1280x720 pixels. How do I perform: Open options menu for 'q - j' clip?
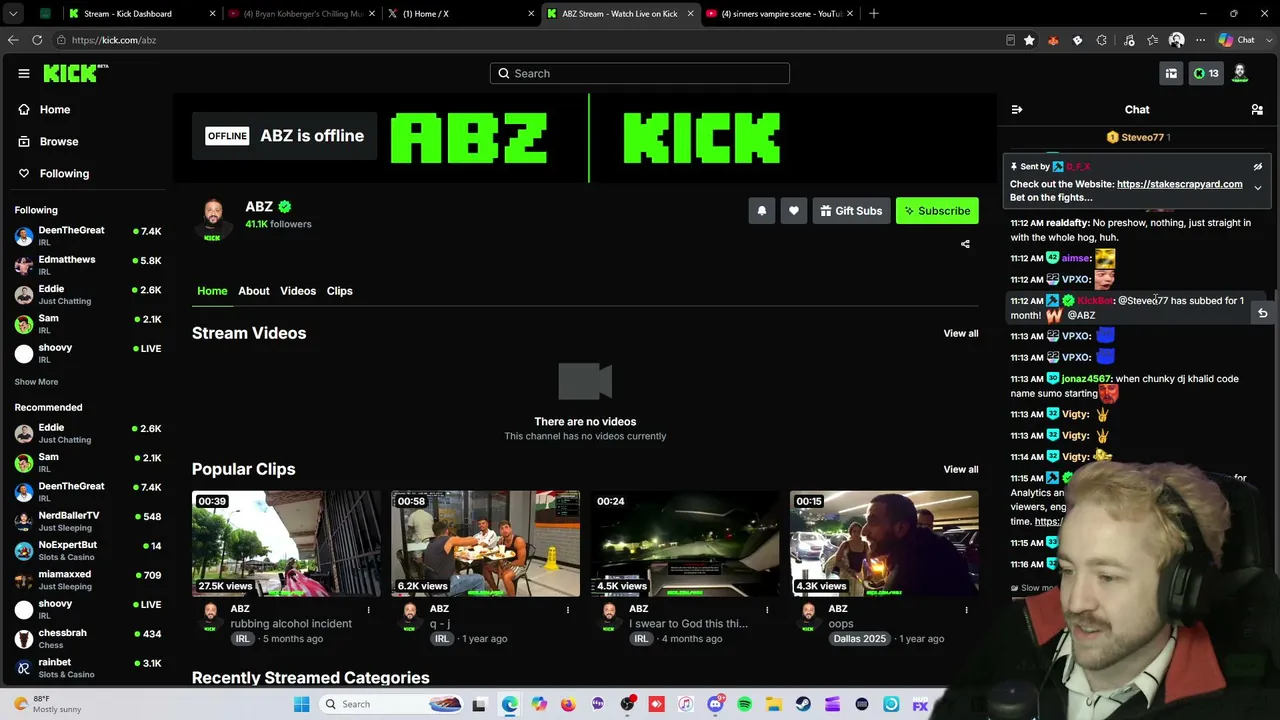[567, 609]
